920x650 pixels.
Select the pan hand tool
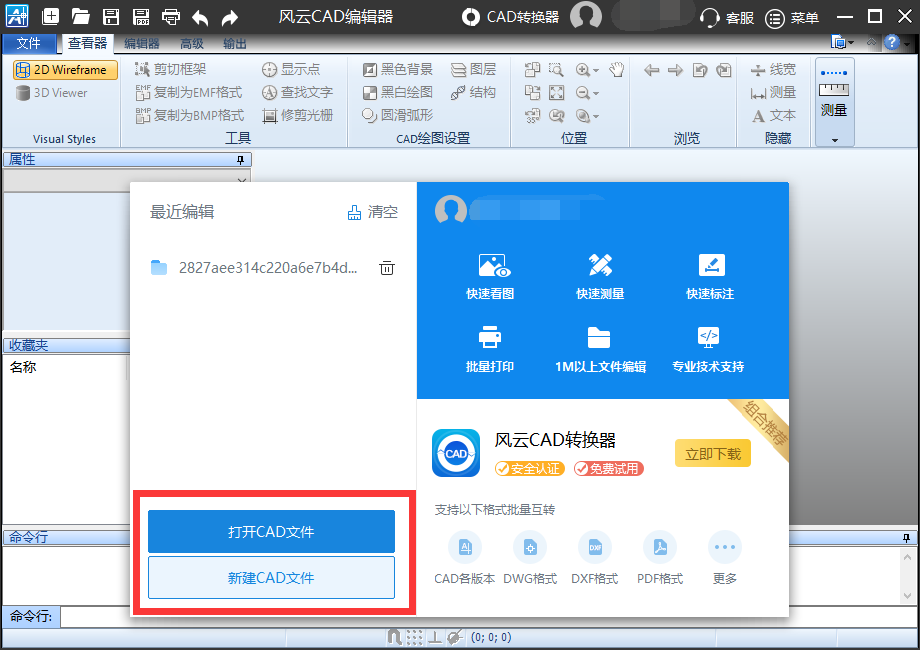[616, 70]
